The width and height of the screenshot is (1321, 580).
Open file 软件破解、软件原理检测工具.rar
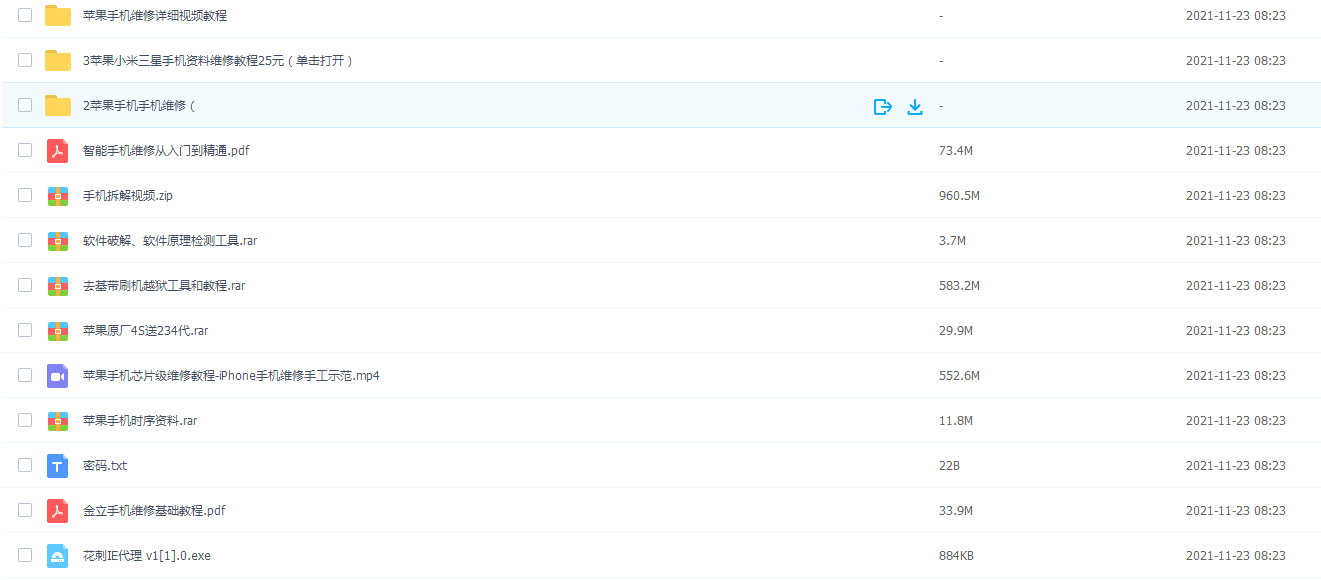coord(170,241)
